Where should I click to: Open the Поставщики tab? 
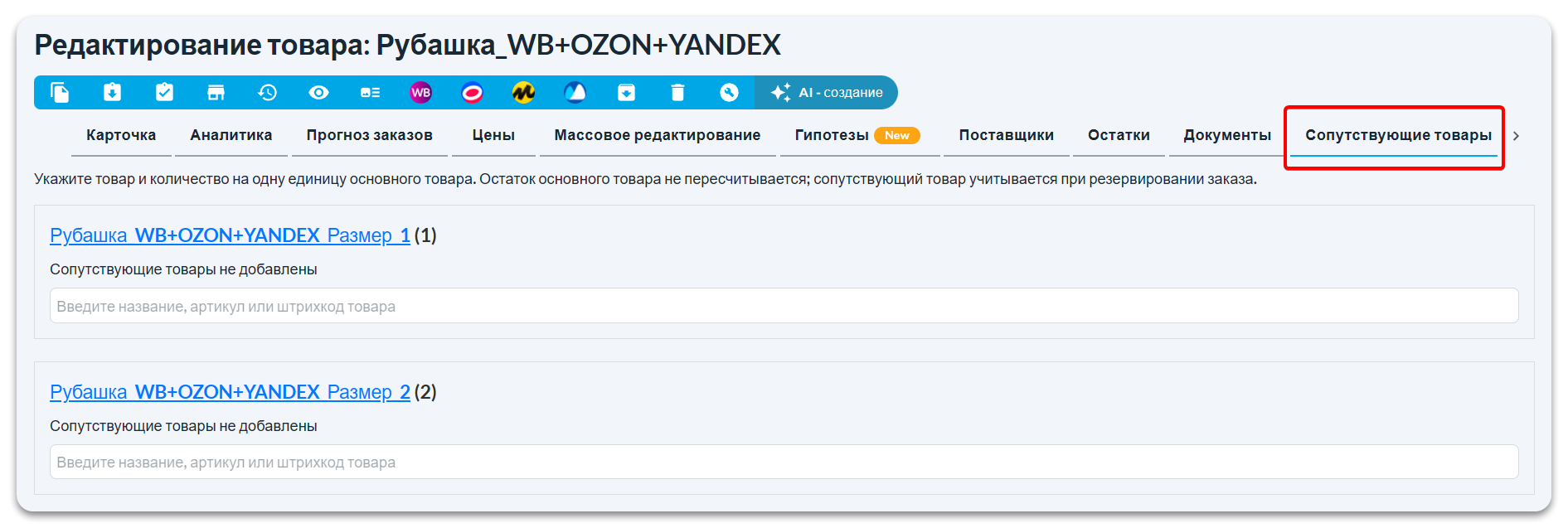pos(1007,135)
